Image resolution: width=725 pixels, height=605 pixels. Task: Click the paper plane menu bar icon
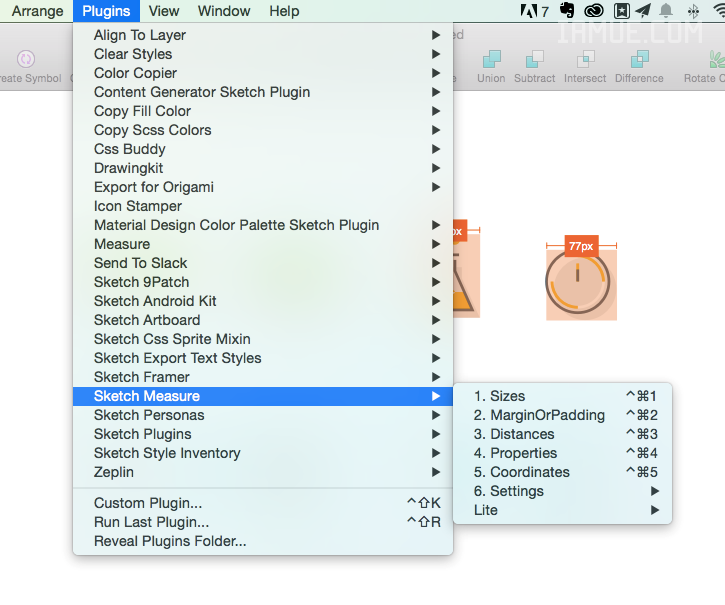(643, 11)
